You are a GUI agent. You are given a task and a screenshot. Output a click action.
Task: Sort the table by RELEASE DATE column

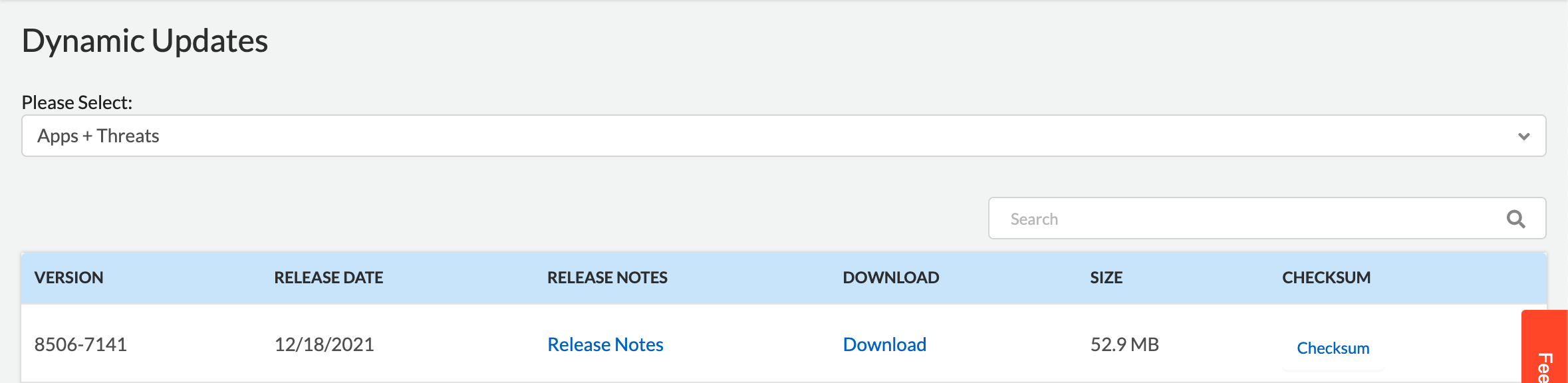point(329,277)
